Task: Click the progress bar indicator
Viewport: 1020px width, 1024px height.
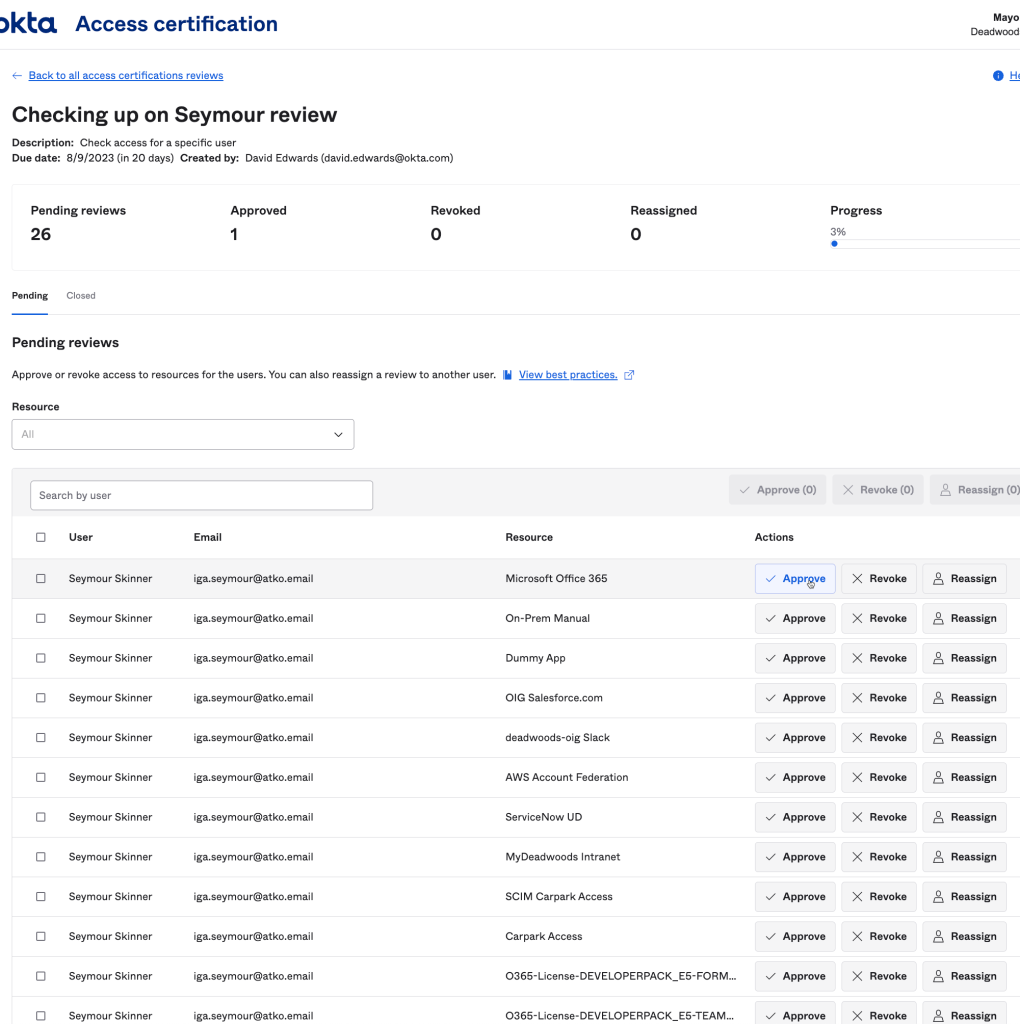Action: [834, 243]
